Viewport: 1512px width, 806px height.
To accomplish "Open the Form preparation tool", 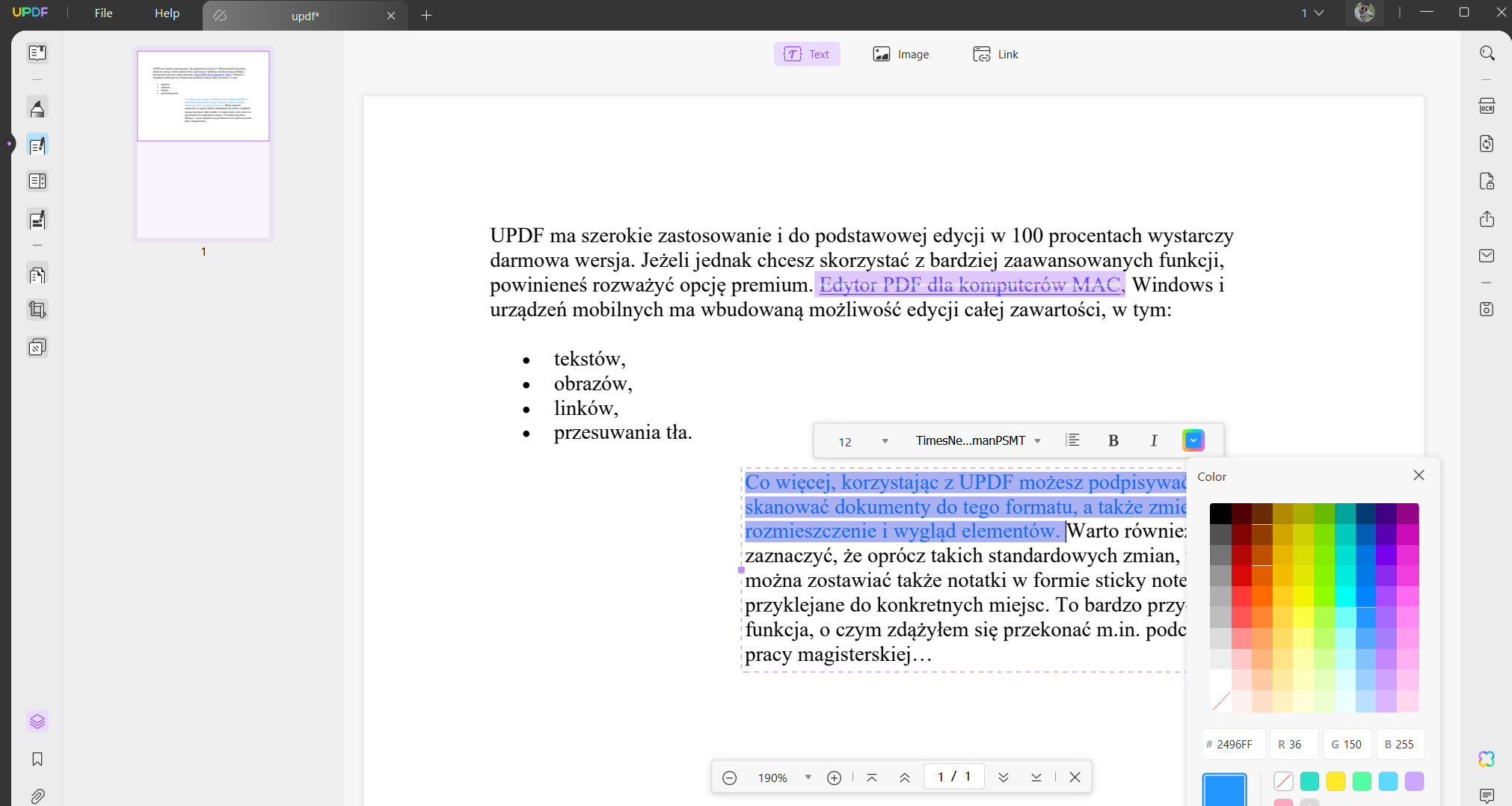I will pyautogui.click(x=37, y=181).
